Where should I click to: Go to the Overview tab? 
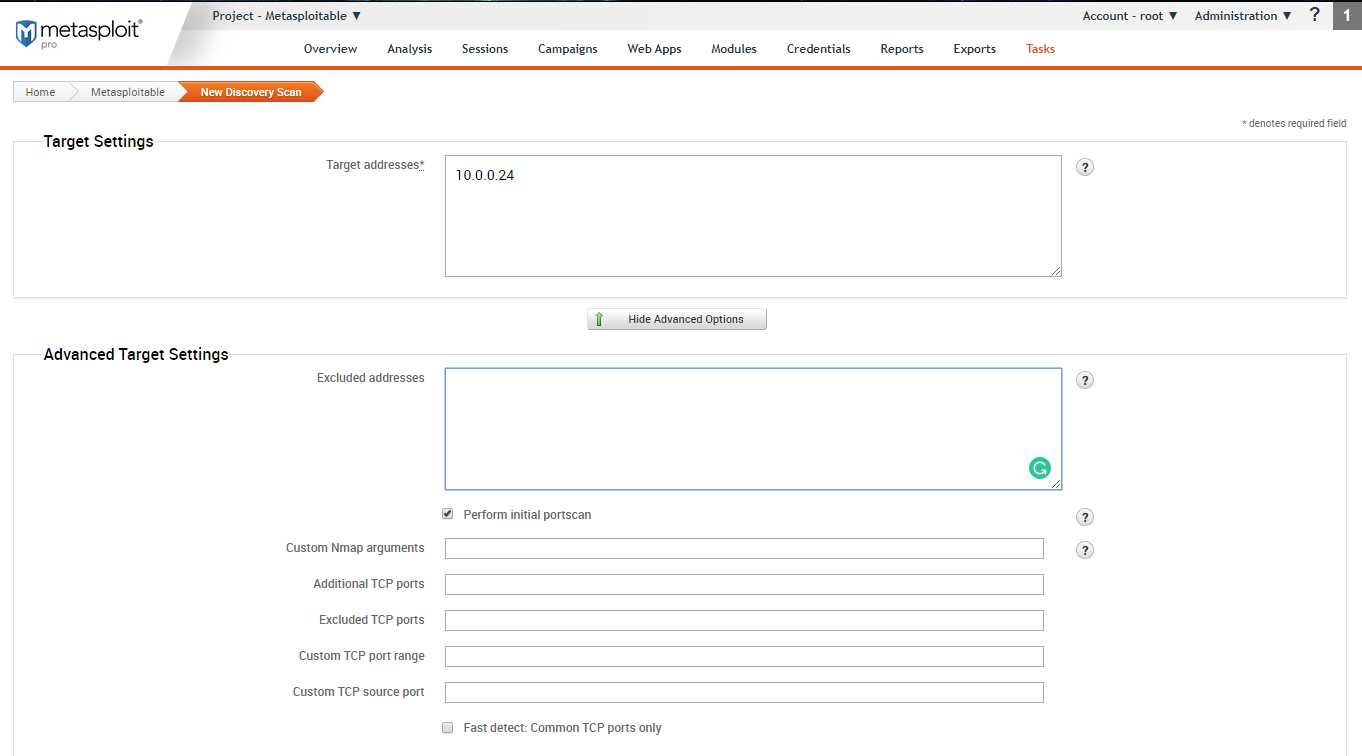click(330, 49)
